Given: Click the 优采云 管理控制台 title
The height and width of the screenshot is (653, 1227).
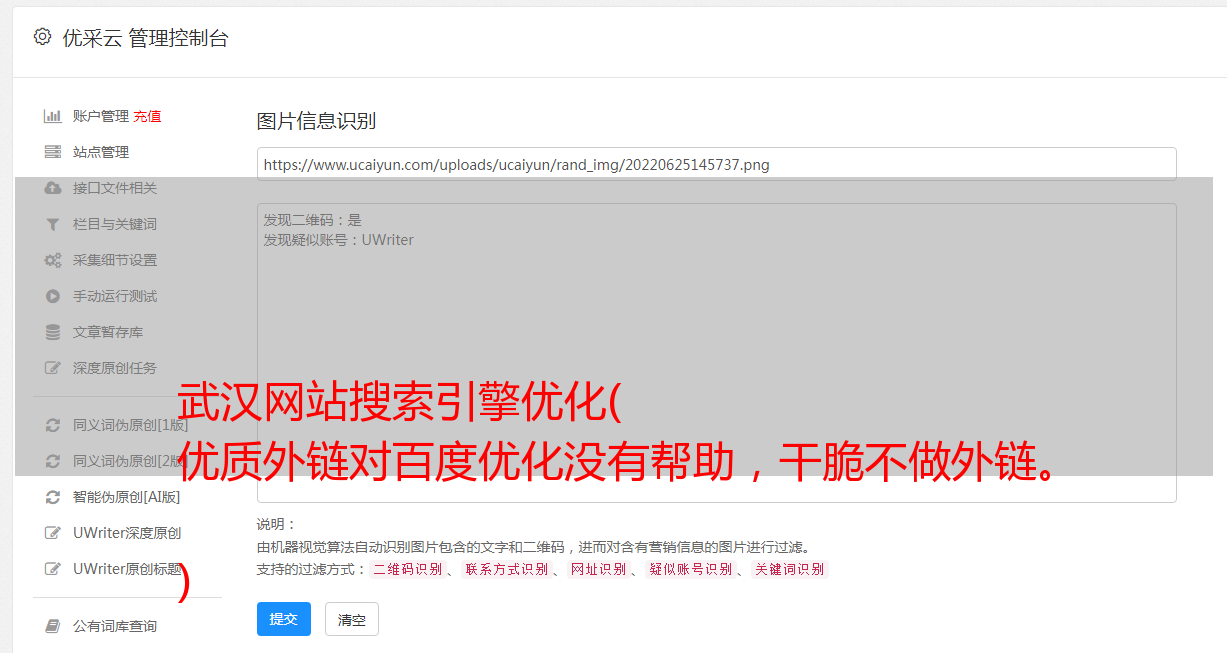Looking at the screenshot, I should (145, 38).
